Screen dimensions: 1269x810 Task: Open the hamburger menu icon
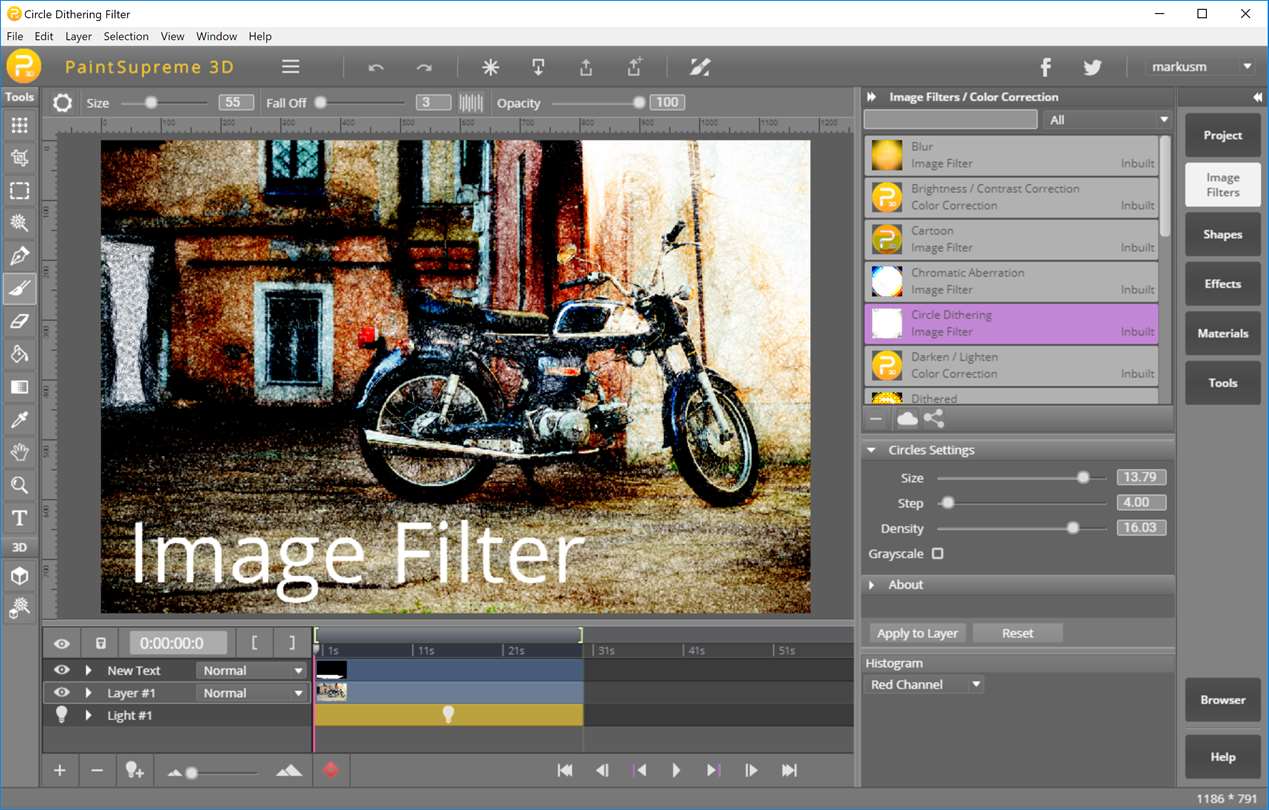pos(290,67)
